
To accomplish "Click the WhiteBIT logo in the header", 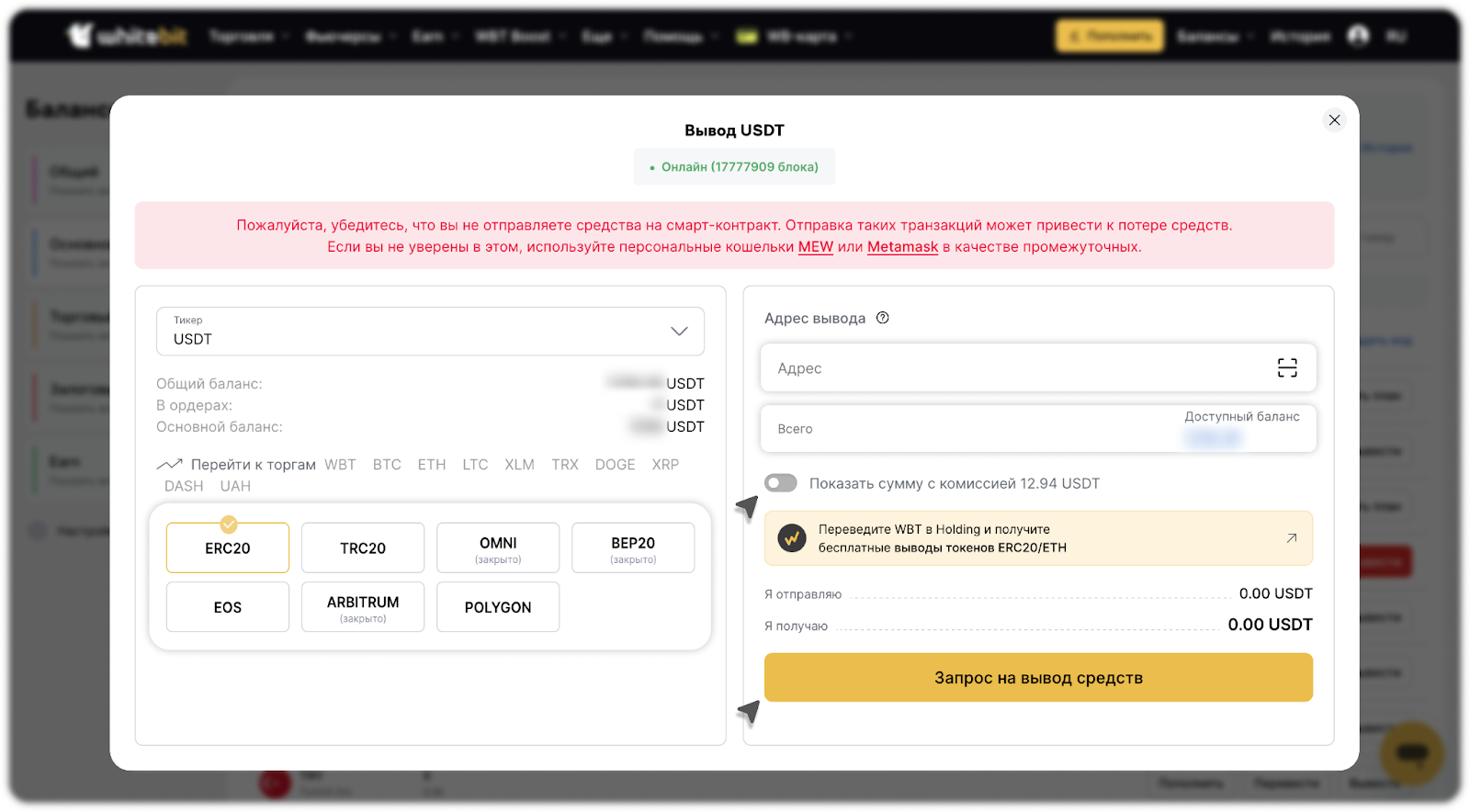I will (x=127, y=36).
